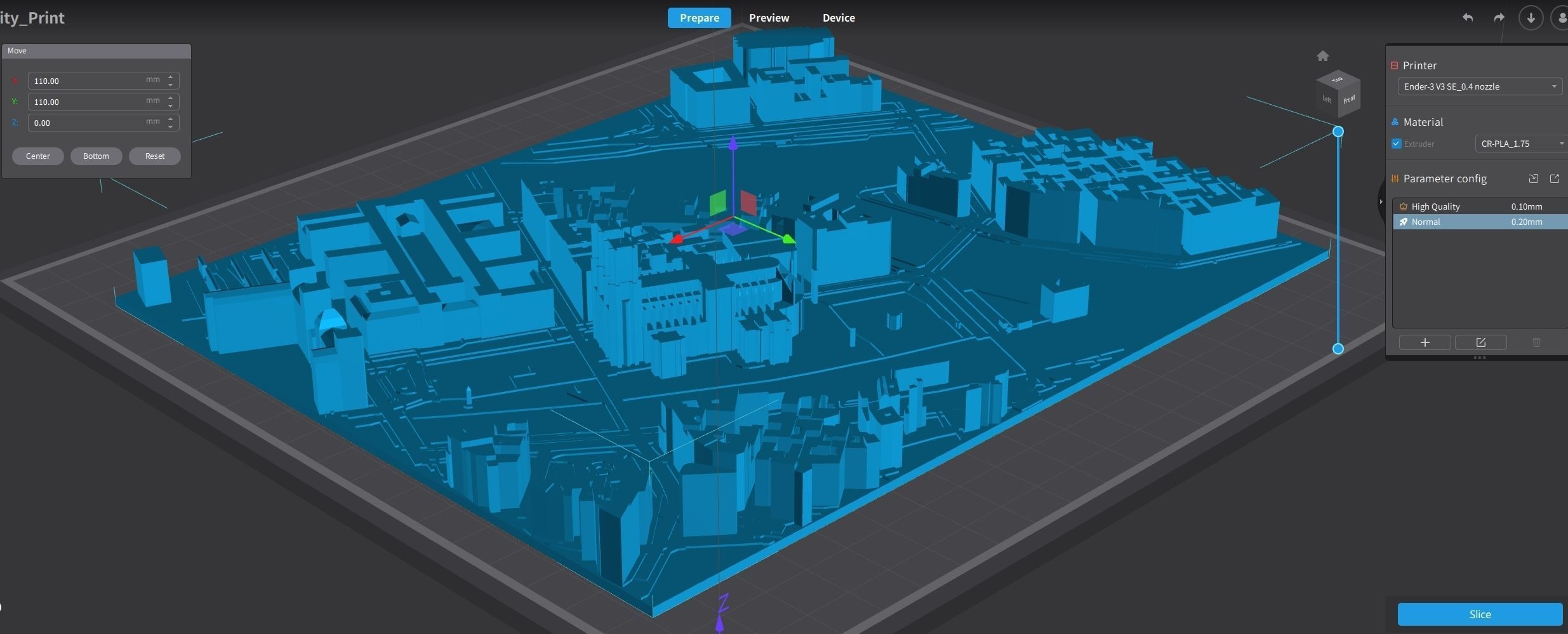This screenshot has width=1568, height=634.
Task: Click the redo arrow icon
Action: [x=1499, y=18]
